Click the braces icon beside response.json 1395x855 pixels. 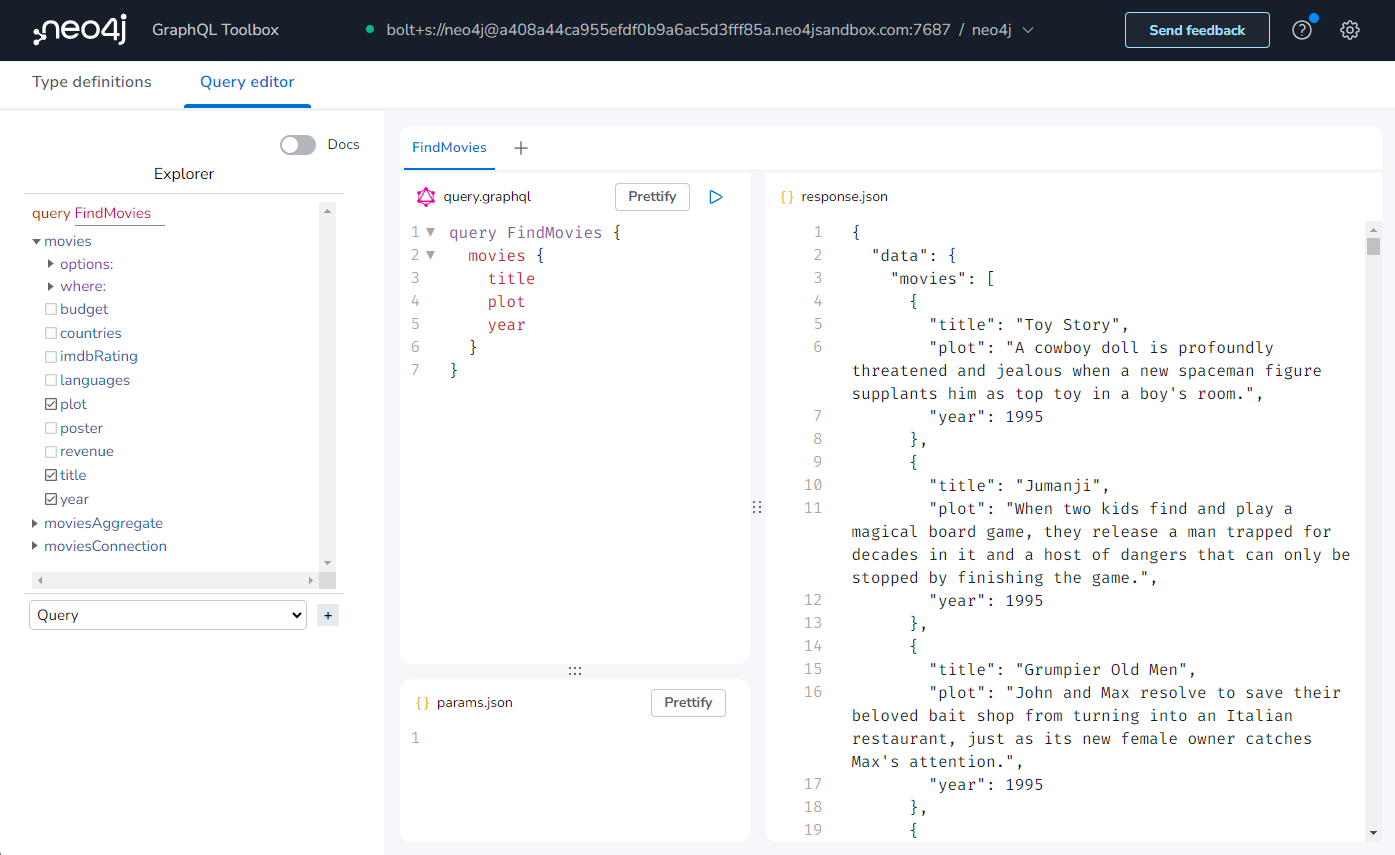[x=787, y=196]
